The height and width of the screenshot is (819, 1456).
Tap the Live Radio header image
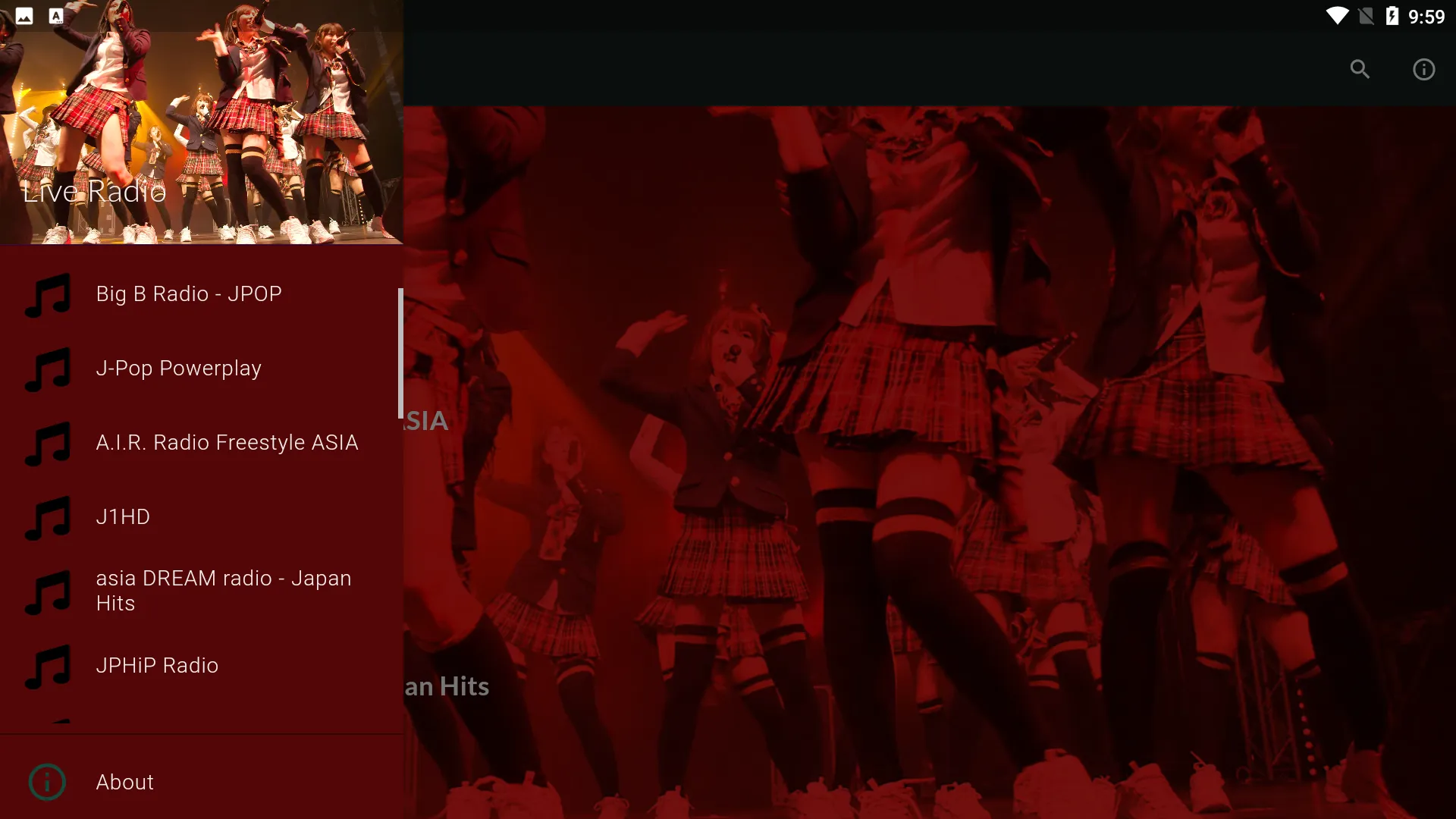click(201, 122)
